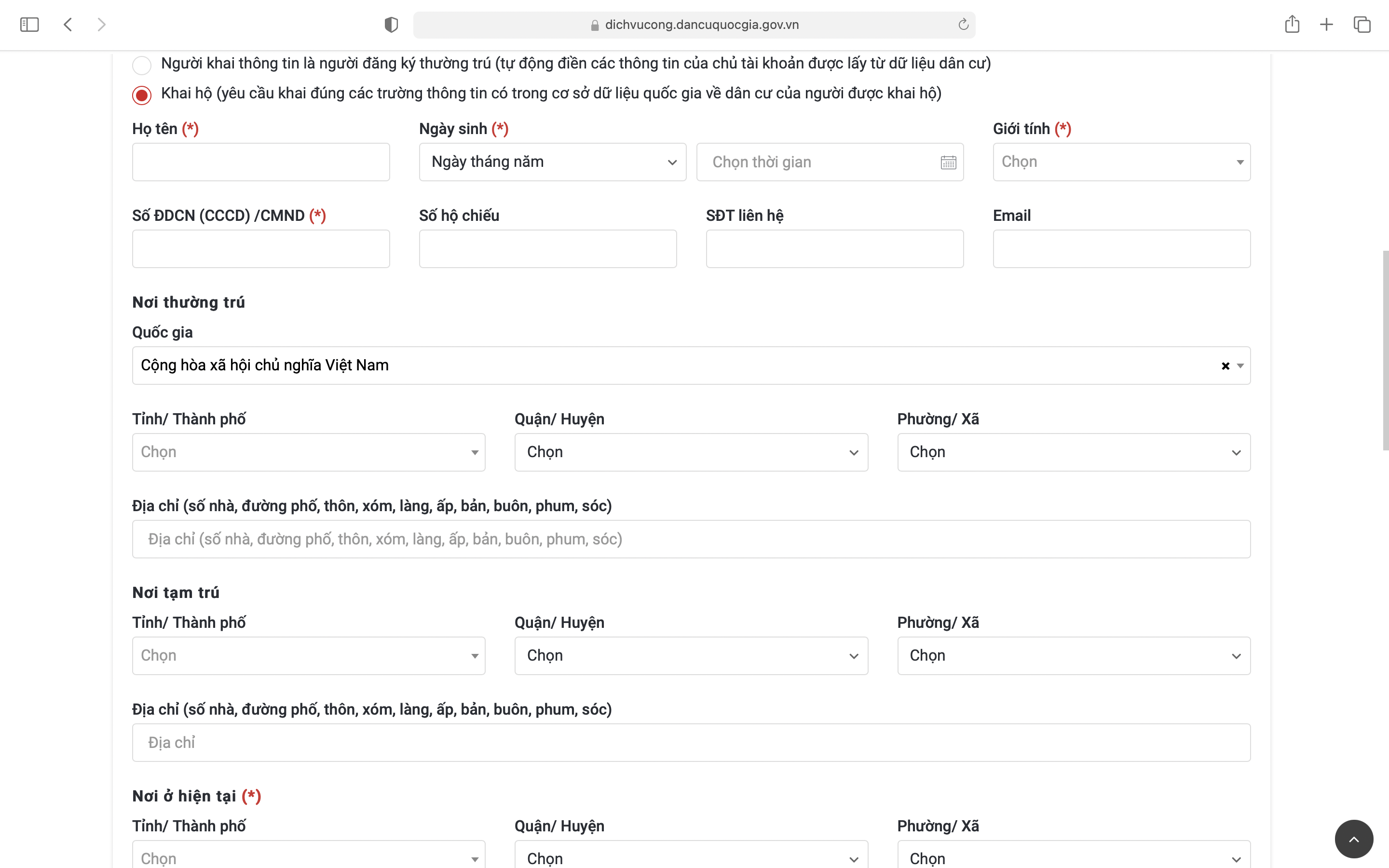
Task: Clear the selected Quốc gia value
Action: click(x=1225, y=366)
